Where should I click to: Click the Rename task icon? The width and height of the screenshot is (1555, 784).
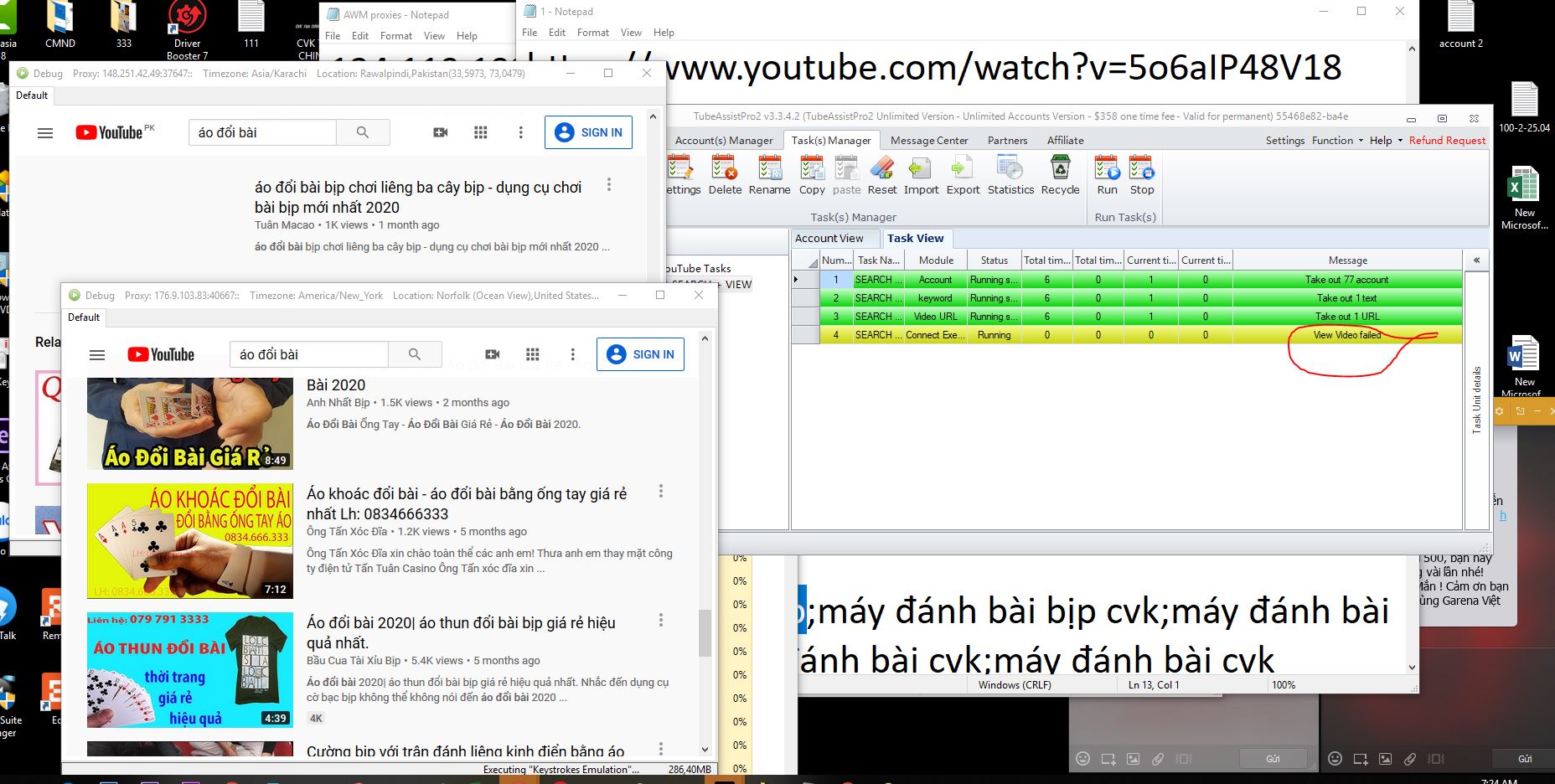pos(769,175)
